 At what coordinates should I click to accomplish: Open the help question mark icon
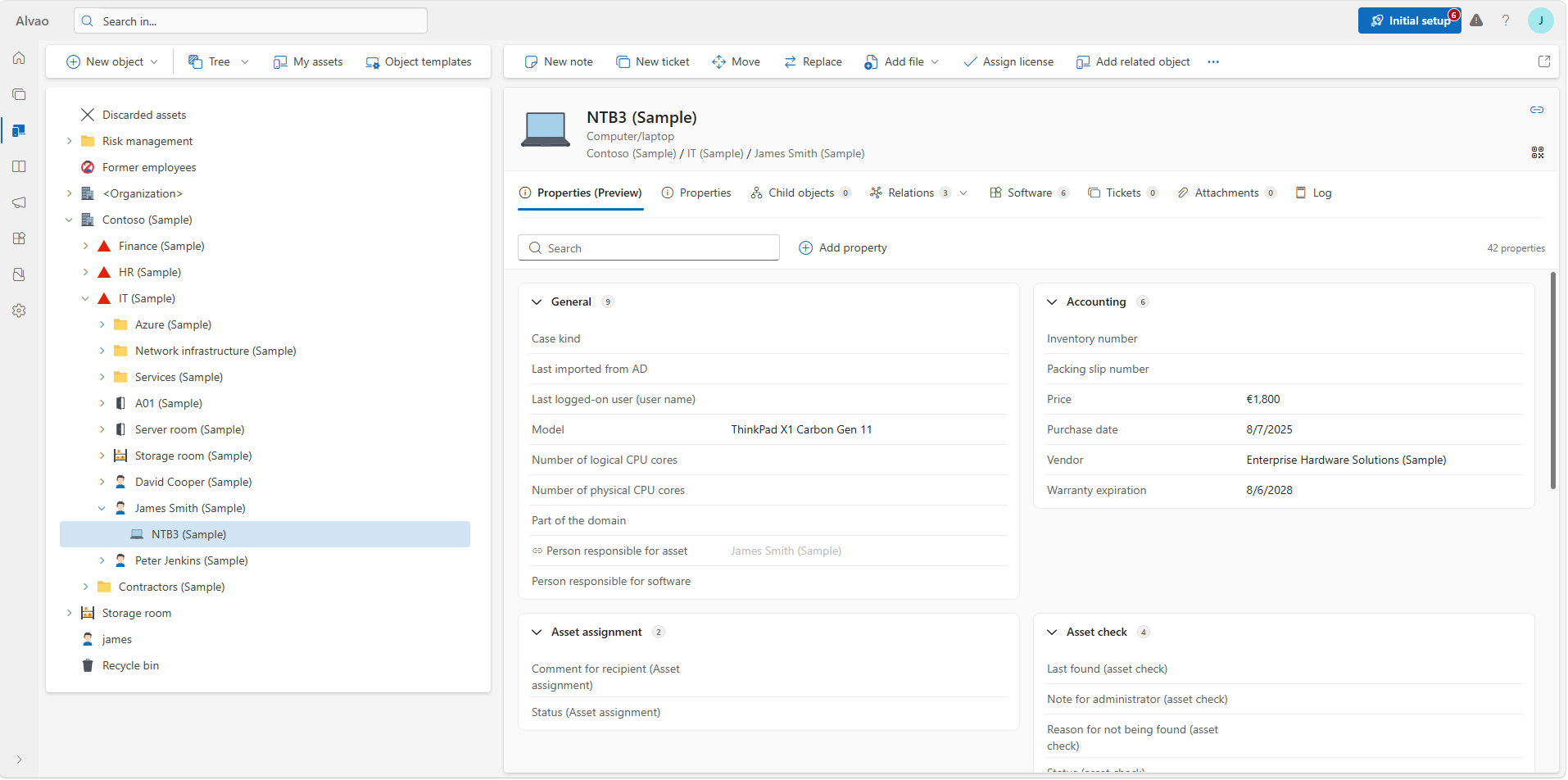1506,20
